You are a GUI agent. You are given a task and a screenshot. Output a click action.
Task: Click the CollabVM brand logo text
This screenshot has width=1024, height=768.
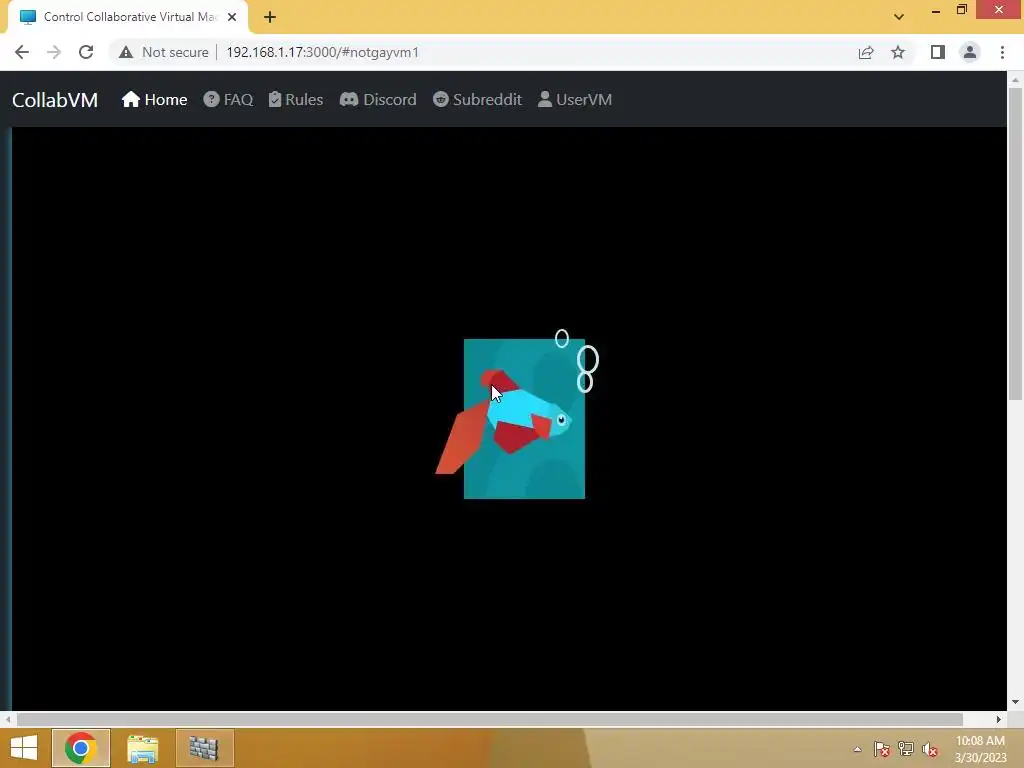(x=55, y=100)
